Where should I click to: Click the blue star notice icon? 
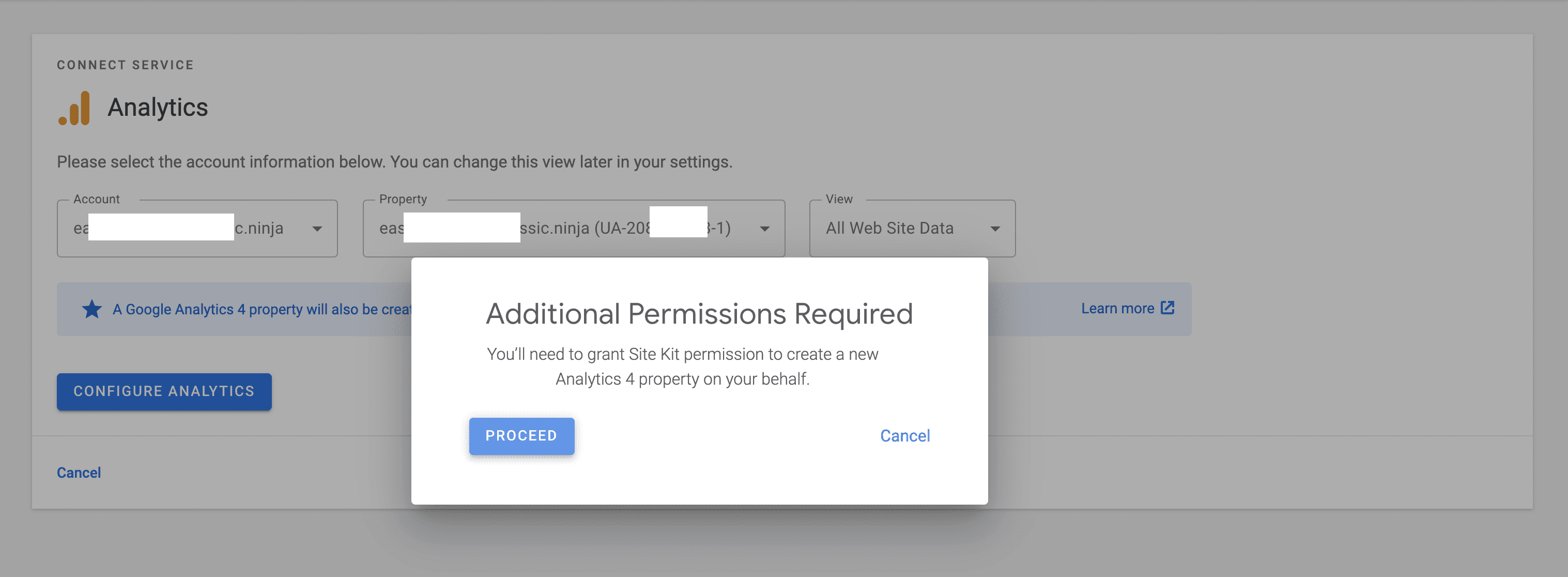92,309
